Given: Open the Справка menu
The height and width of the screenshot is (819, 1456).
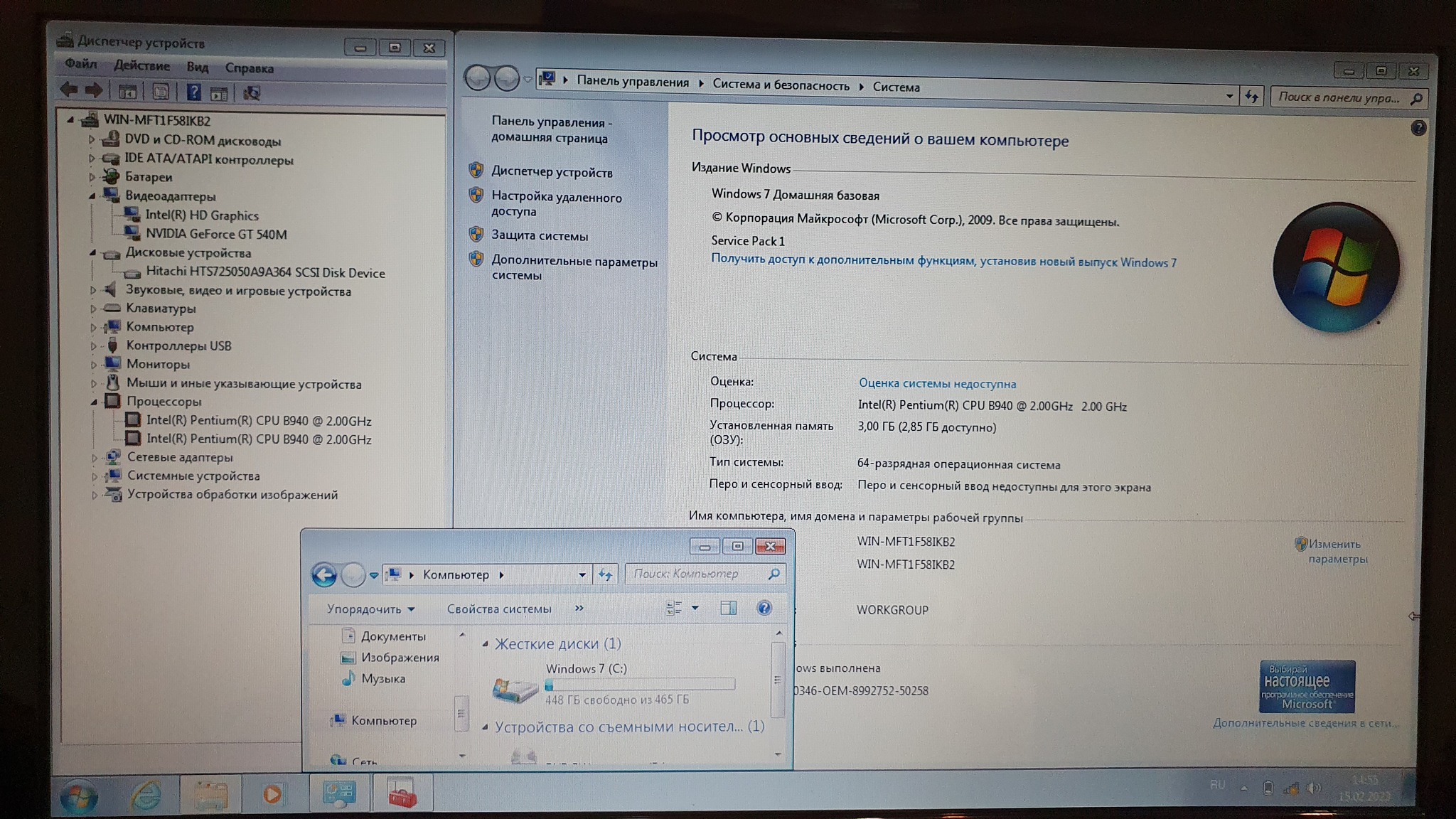Looking at the screenshot, I should pyautogui.click(x=249, y=68).
